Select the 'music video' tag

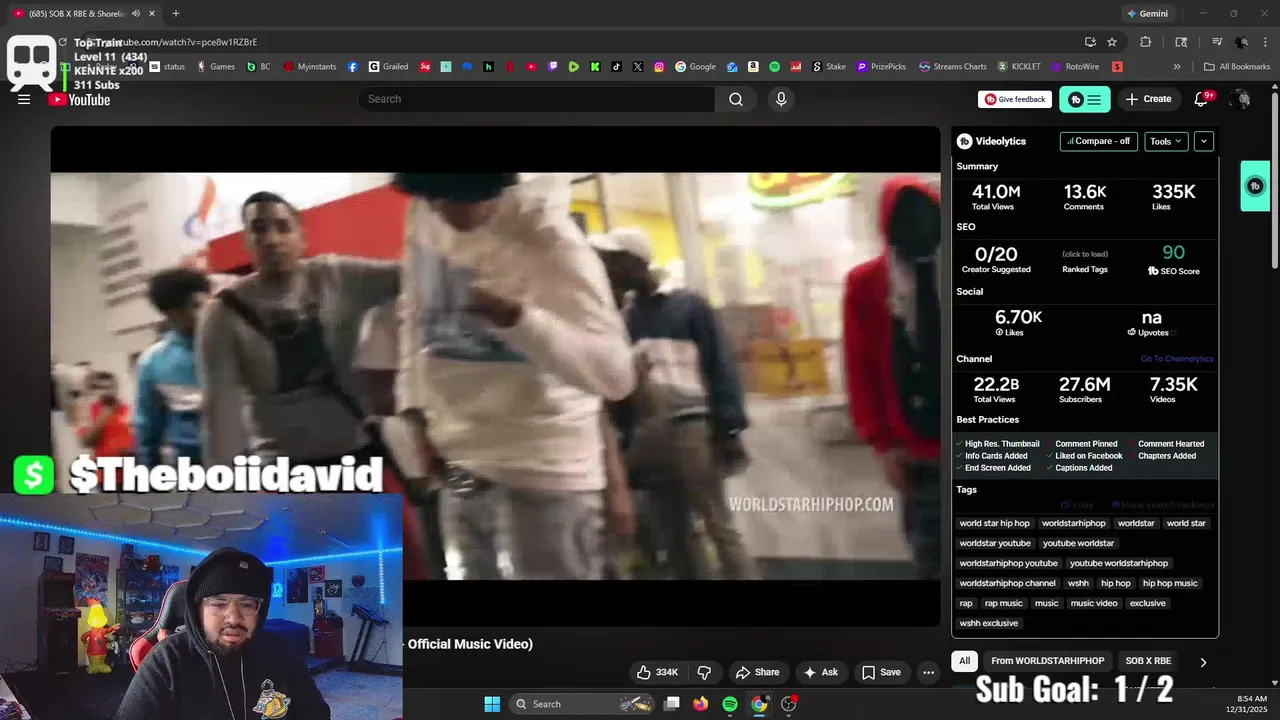[1094, 603]
